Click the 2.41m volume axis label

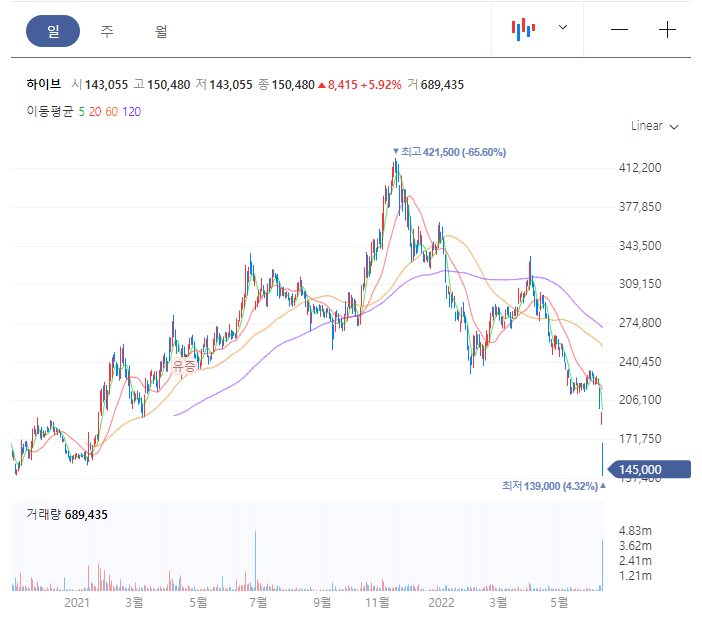635,561
